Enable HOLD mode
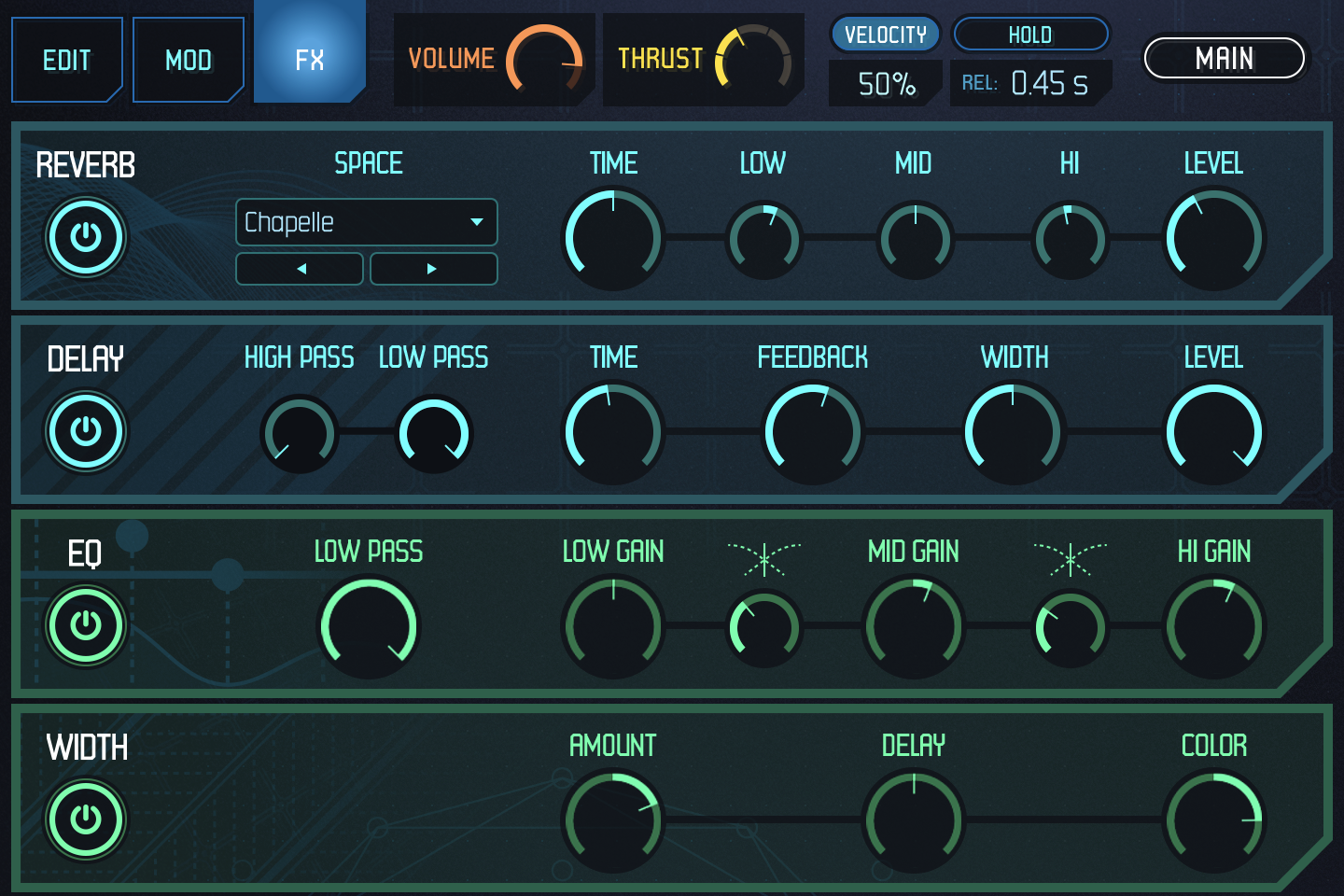The width and height of the screenshot is (1344, 896). pyautogui.click(x=1030, y=34)
